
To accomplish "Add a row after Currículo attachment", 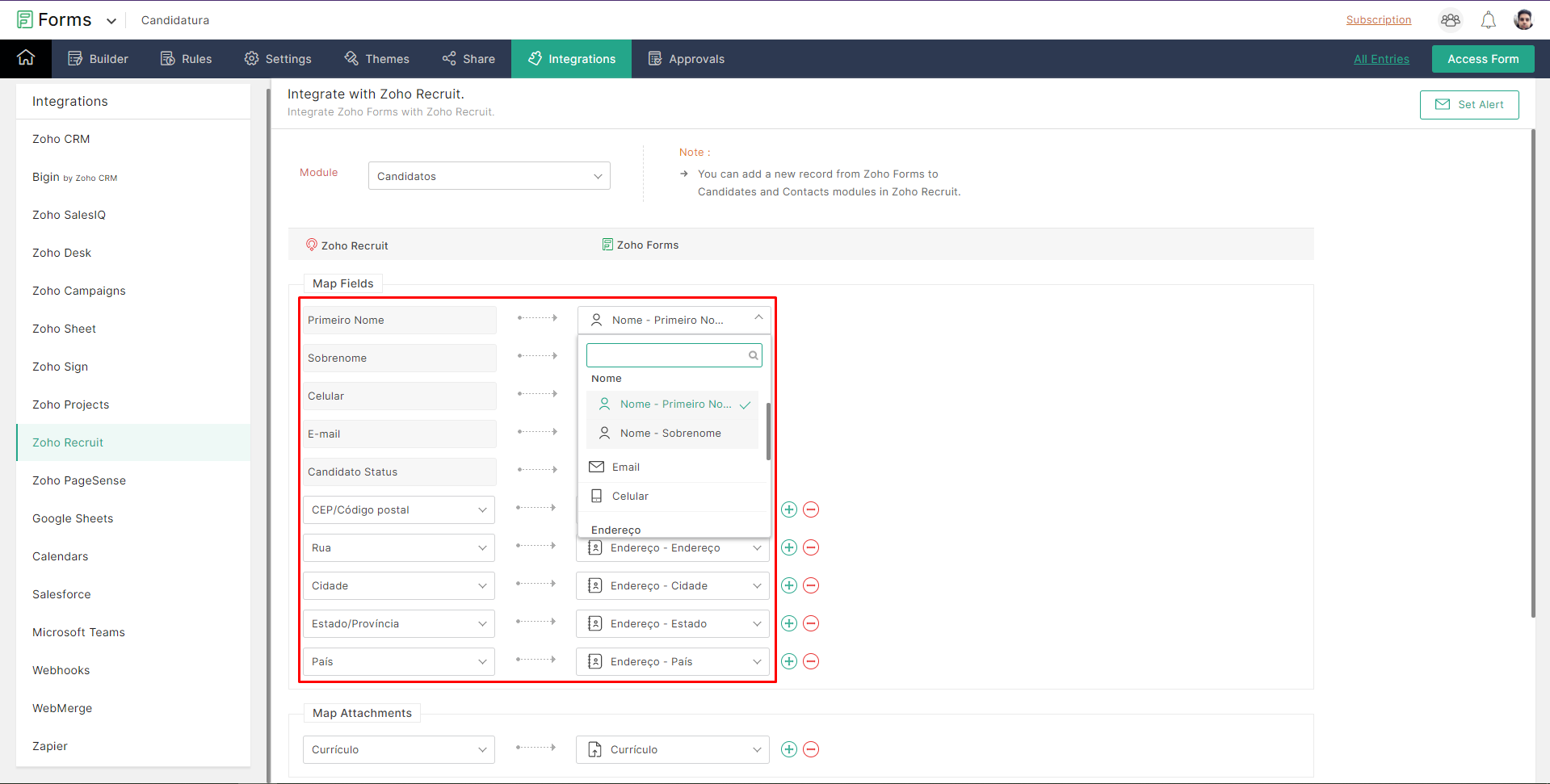I will pos(789,749).
